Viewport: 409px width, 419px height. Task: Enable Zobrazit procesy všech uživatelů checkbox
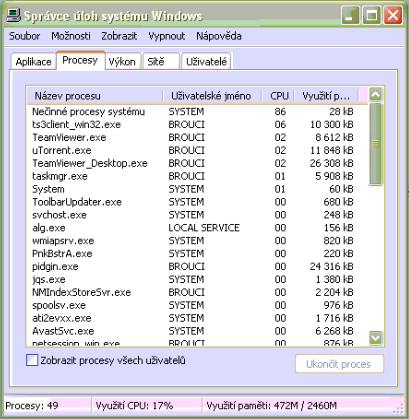pos(32,360)
